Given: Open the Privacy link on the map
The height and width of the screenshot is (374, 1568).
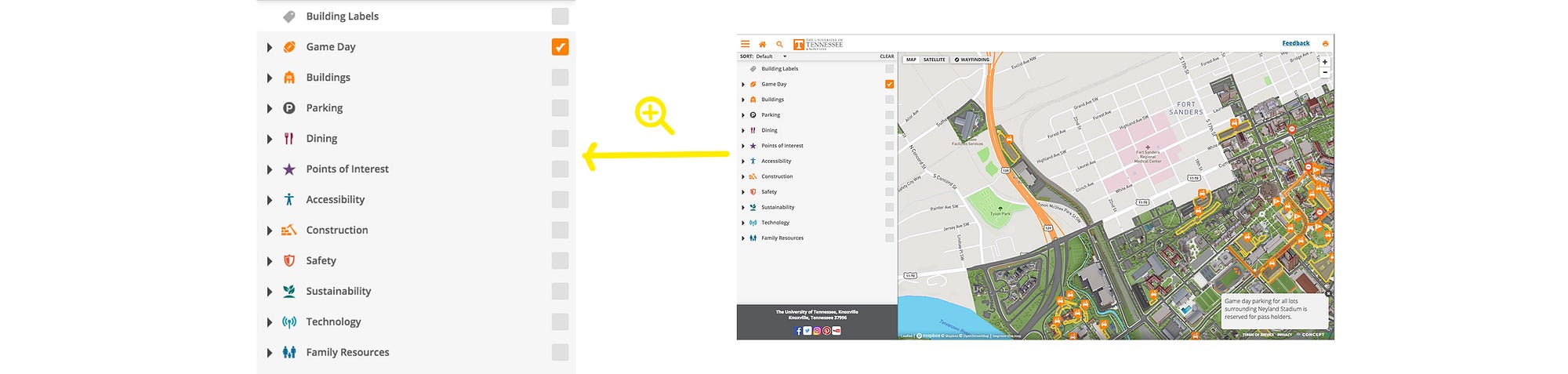Looking at the screenshot, I should pos(1284,335).
